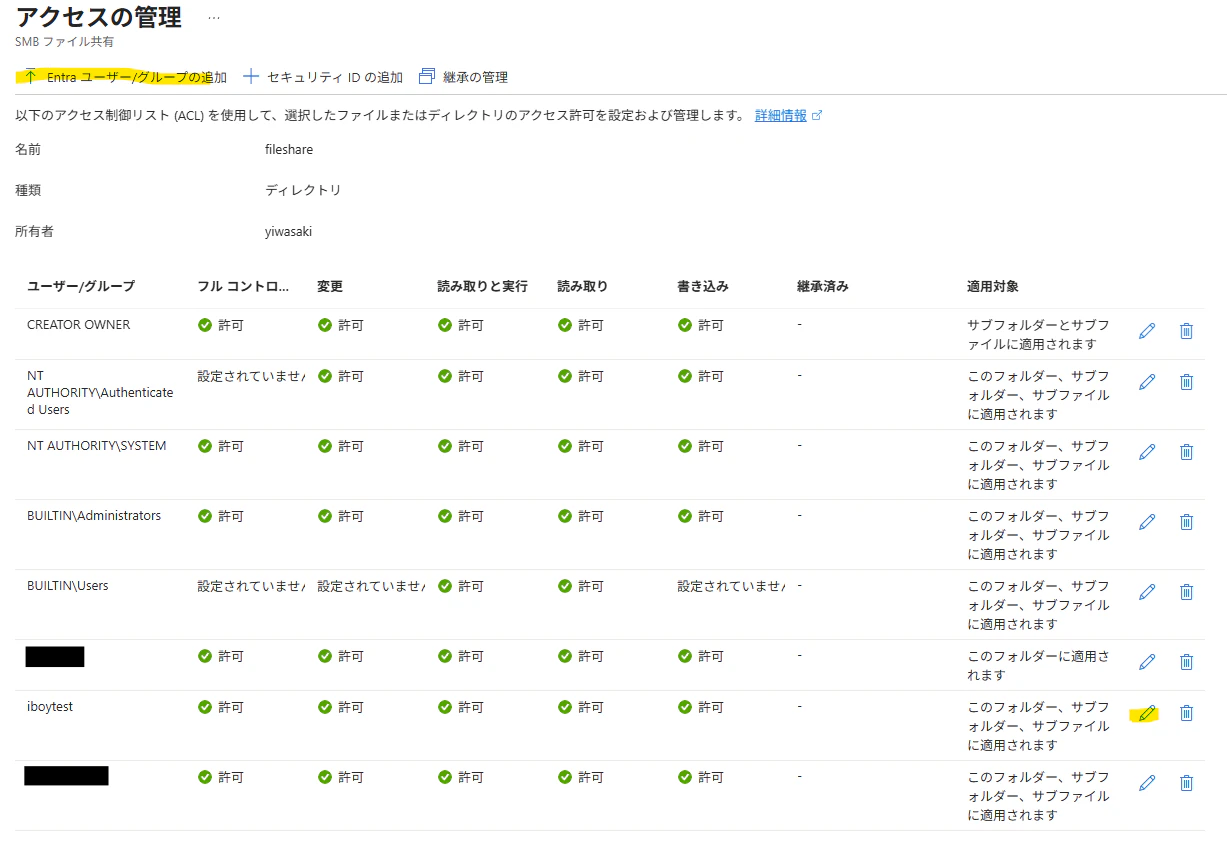Click the 継承済み column header
This screenshot has width=1227, height=845.
[823, 286]
